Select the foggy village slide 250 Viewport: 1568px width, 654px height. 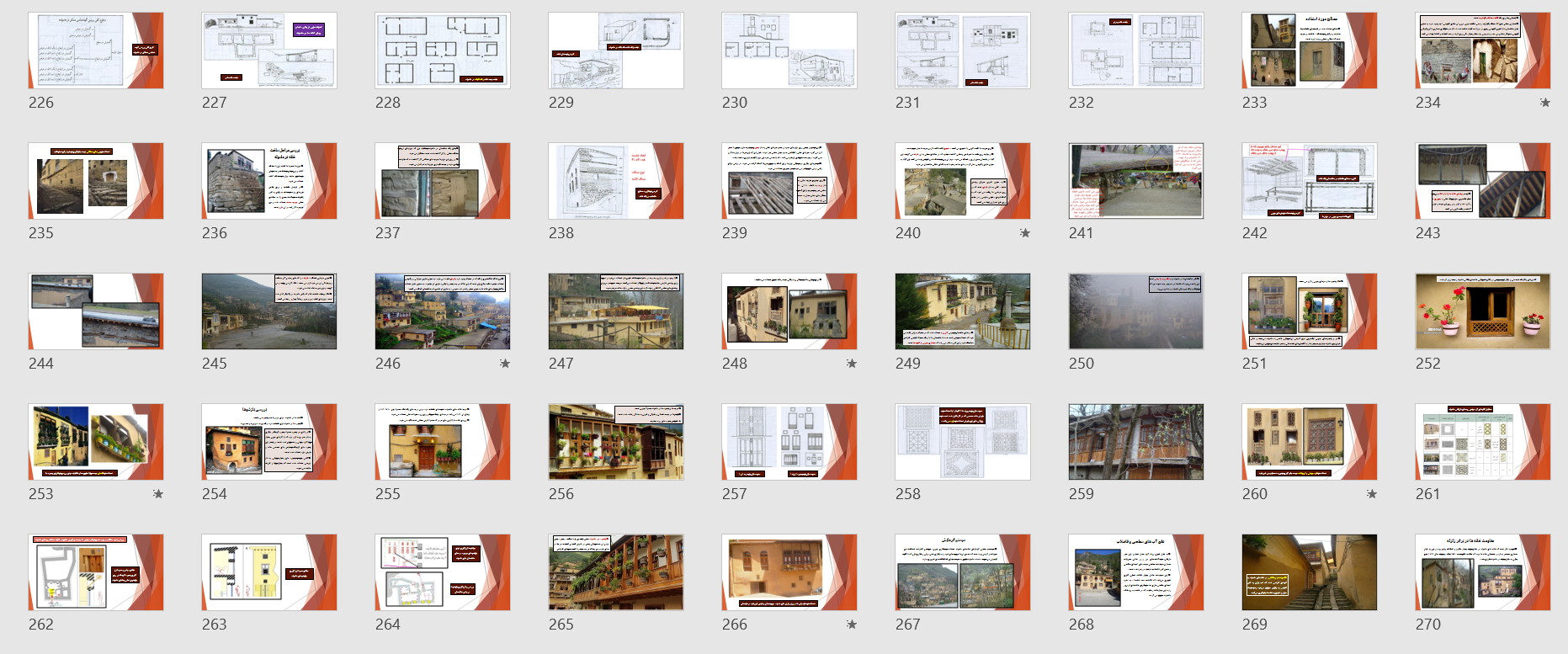1136,311
